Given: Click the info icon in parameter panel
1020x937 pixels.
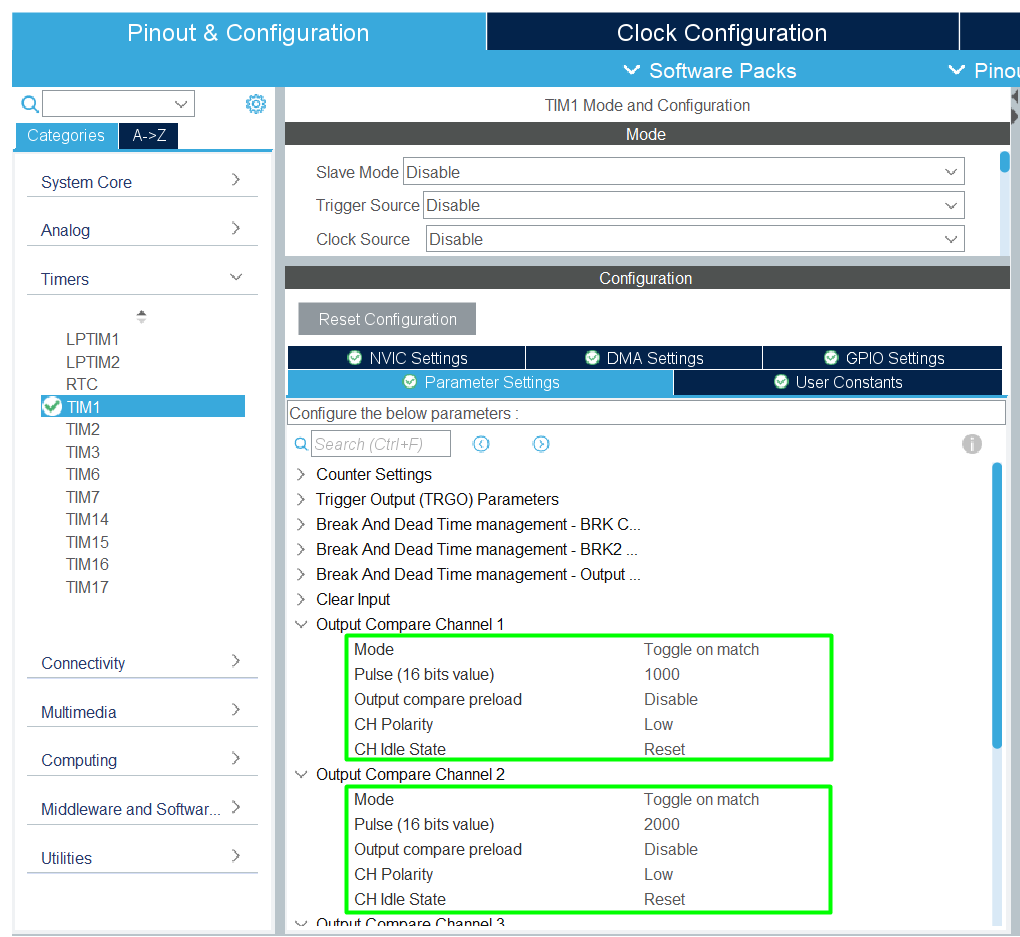Looking at the screenshot, I should click(971, 444).
